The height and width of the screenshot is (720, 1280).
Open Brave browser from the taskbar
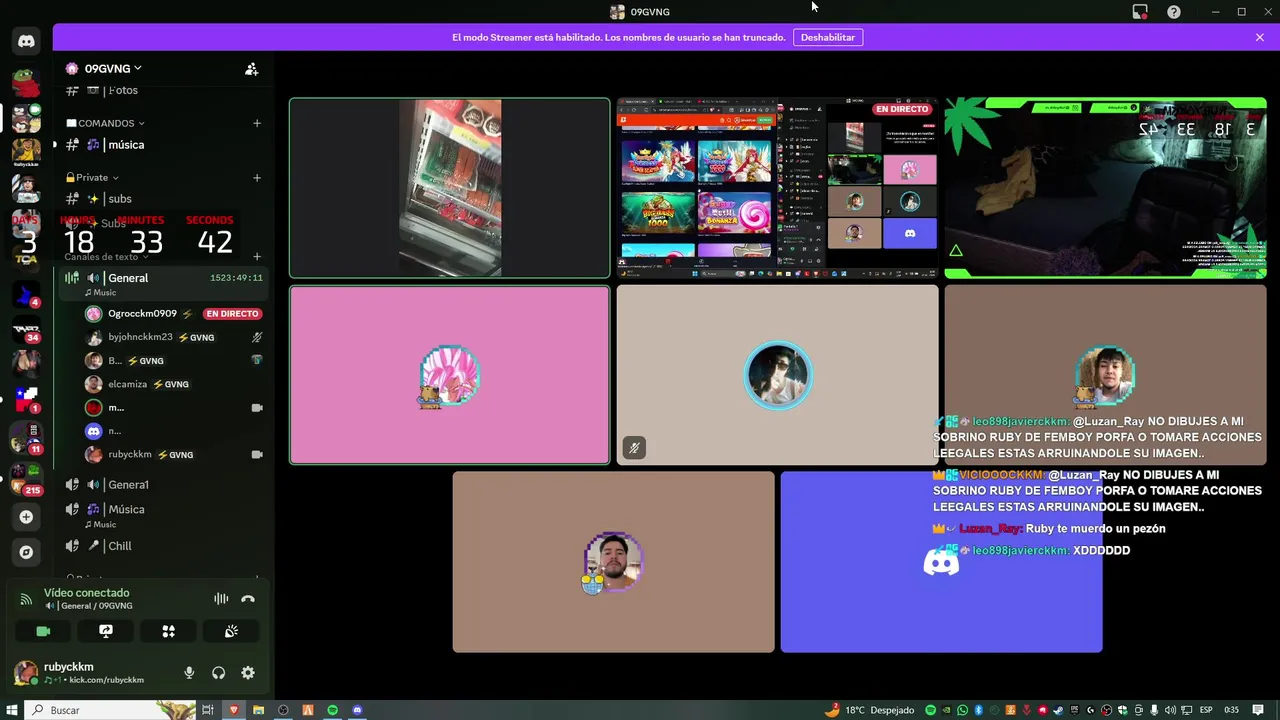(x=234, y=710)
